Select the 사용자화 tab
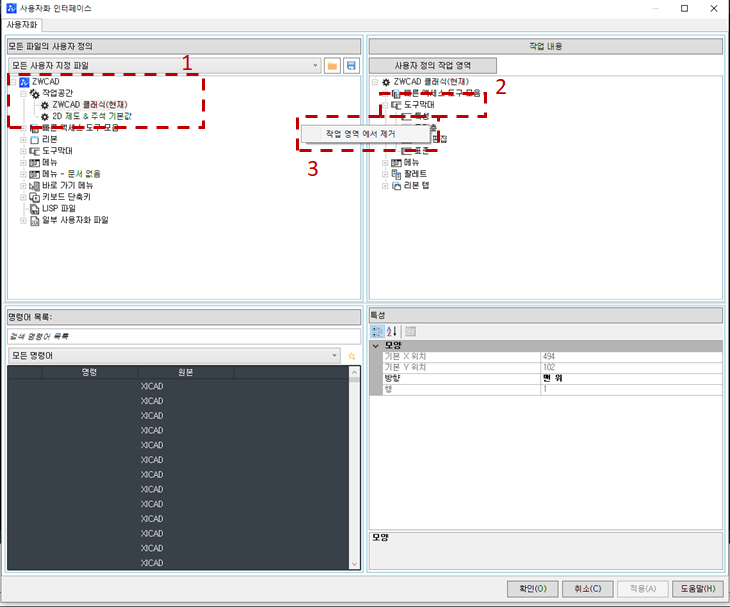Image resolution: width=730 pixels, height=607 pixels. [22, 25]
